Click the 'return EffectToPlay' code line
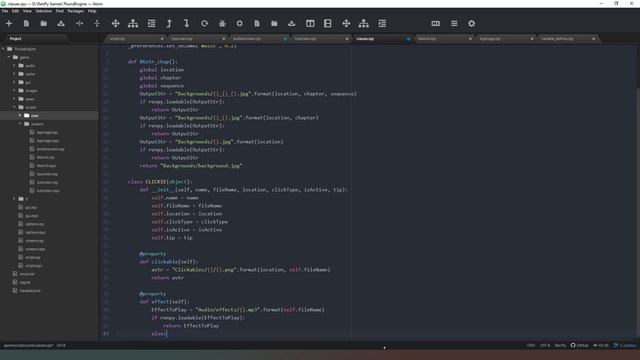Image resolution: width=640 pixels, height=360 pixels. (x=191, y=326)
